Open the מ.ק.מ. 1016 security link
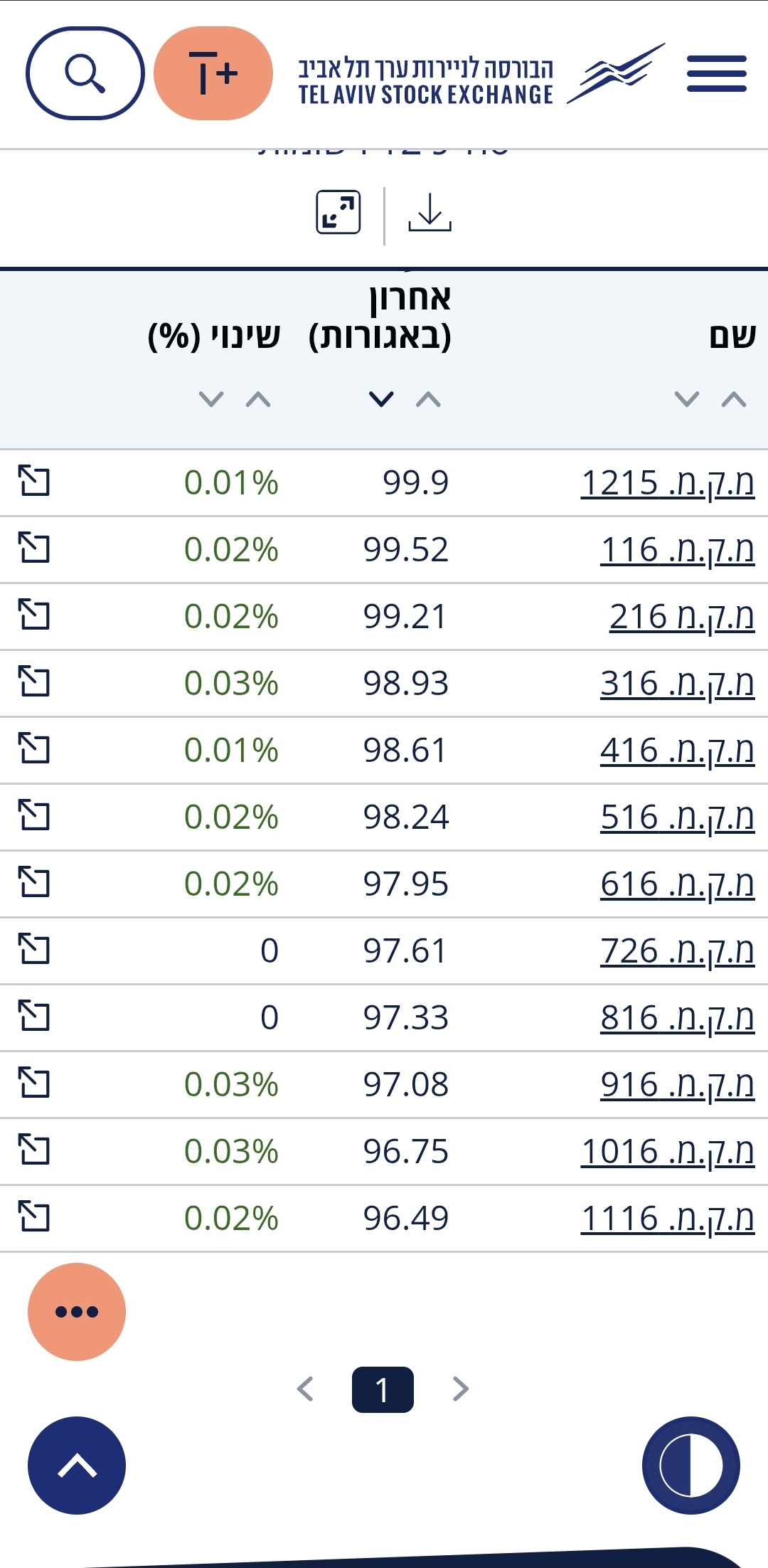Screen dimensions: 768x1568 click(x=667, y=1152)
